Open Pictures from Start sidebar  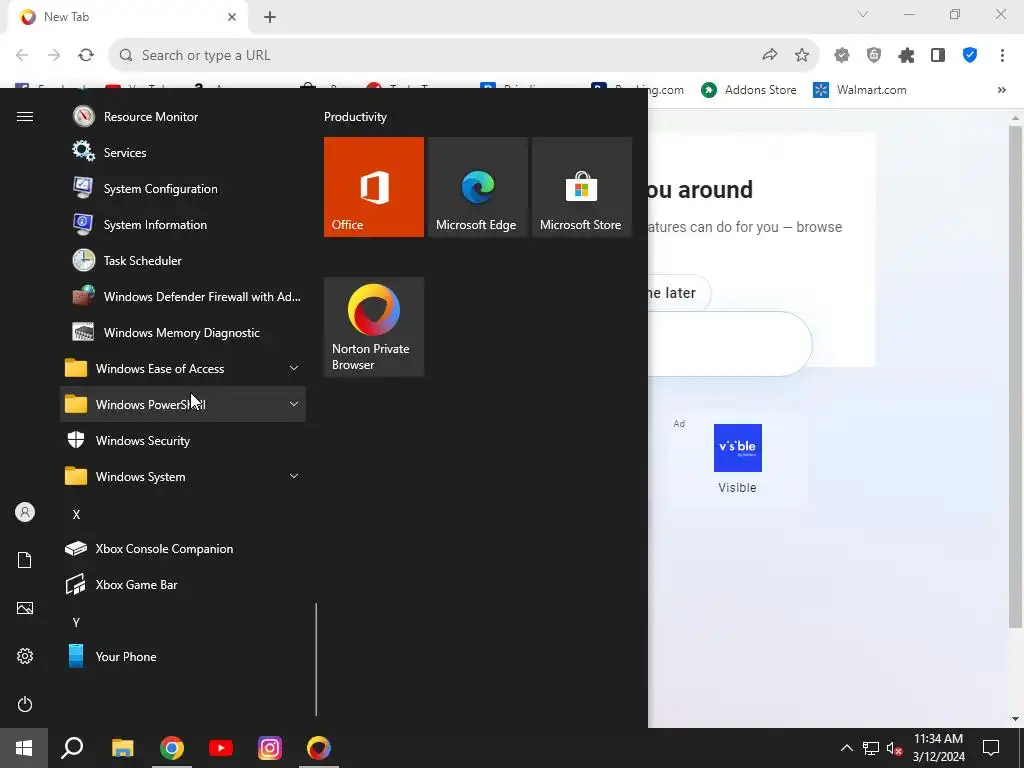(x=25, y=608)
